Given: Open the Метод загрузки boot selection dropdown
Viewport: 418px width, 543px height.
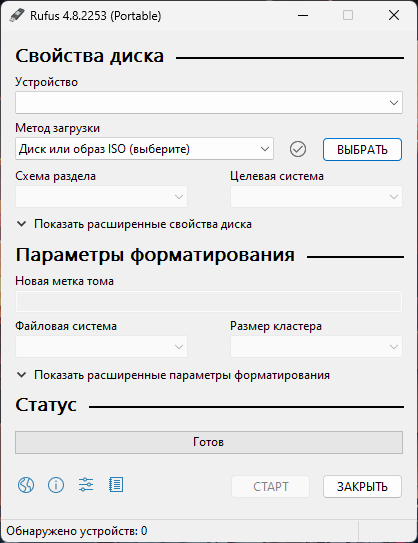Looking at the screenshot, I should (144, 149).
